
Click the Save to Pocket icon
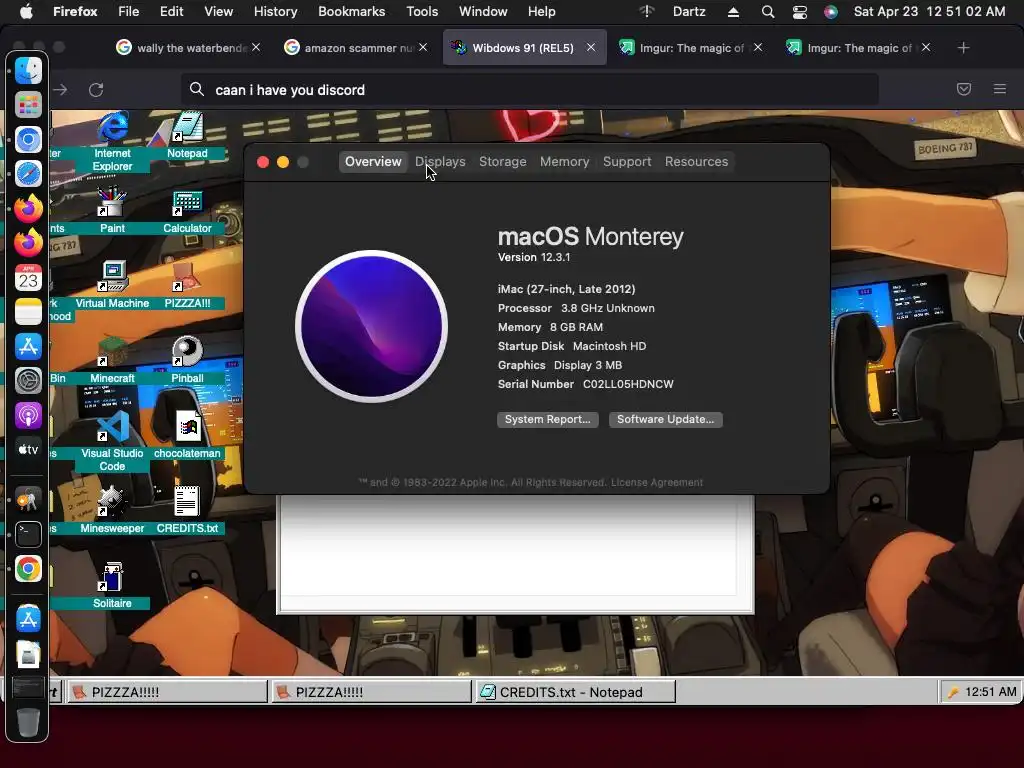[963, 89]
